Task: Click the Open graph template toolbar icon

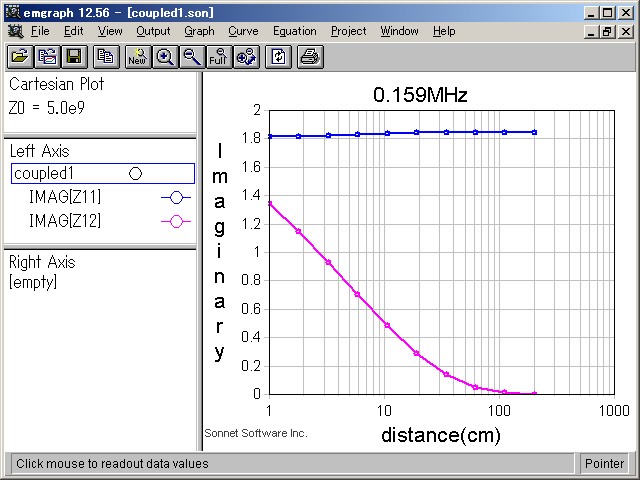Action: tap(47, 57)
